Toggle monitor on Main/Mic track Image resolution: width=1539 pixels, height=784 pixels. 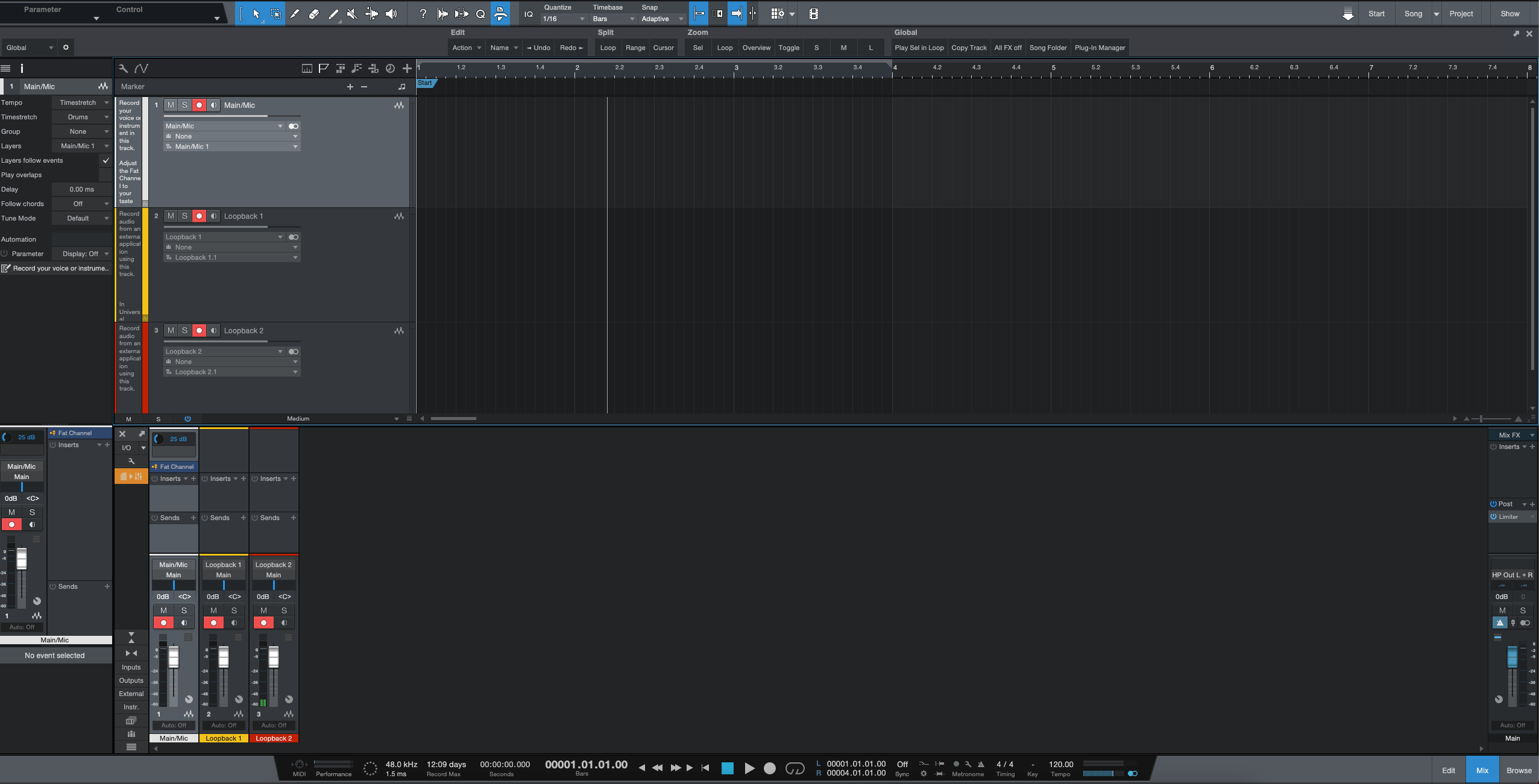click(213, 105)
